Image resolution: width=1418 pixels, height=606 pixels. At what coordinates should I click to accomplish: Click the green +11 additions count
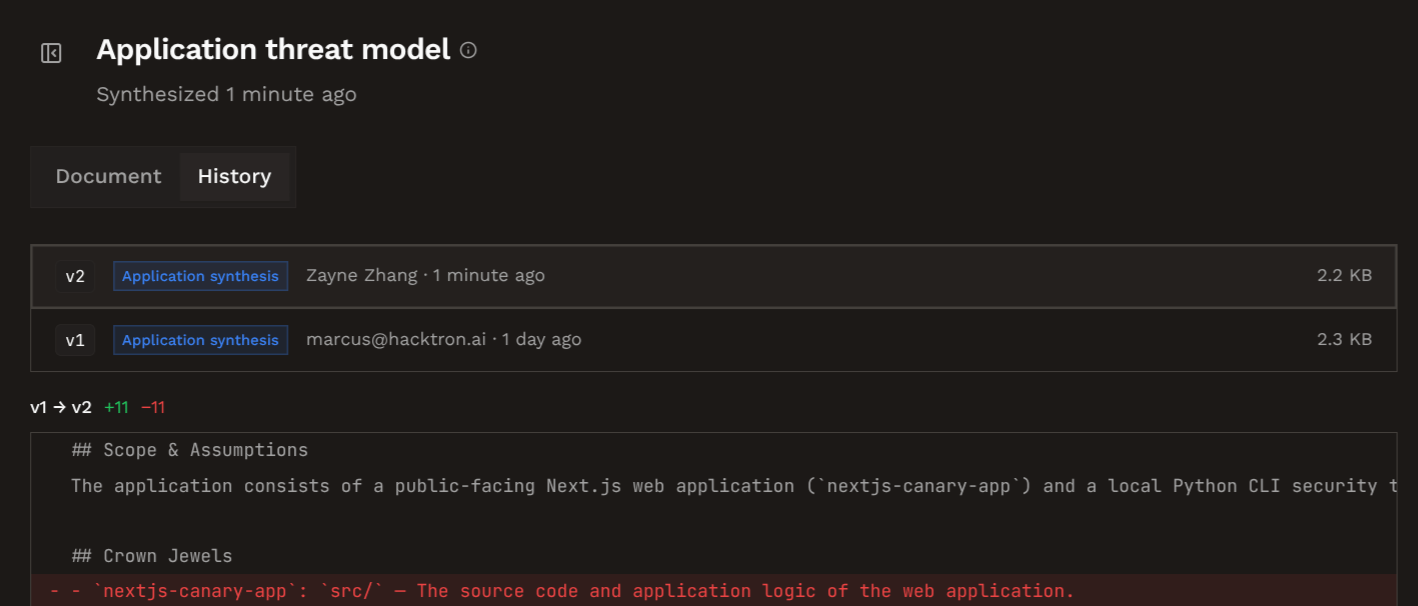[x=116, y=407]
